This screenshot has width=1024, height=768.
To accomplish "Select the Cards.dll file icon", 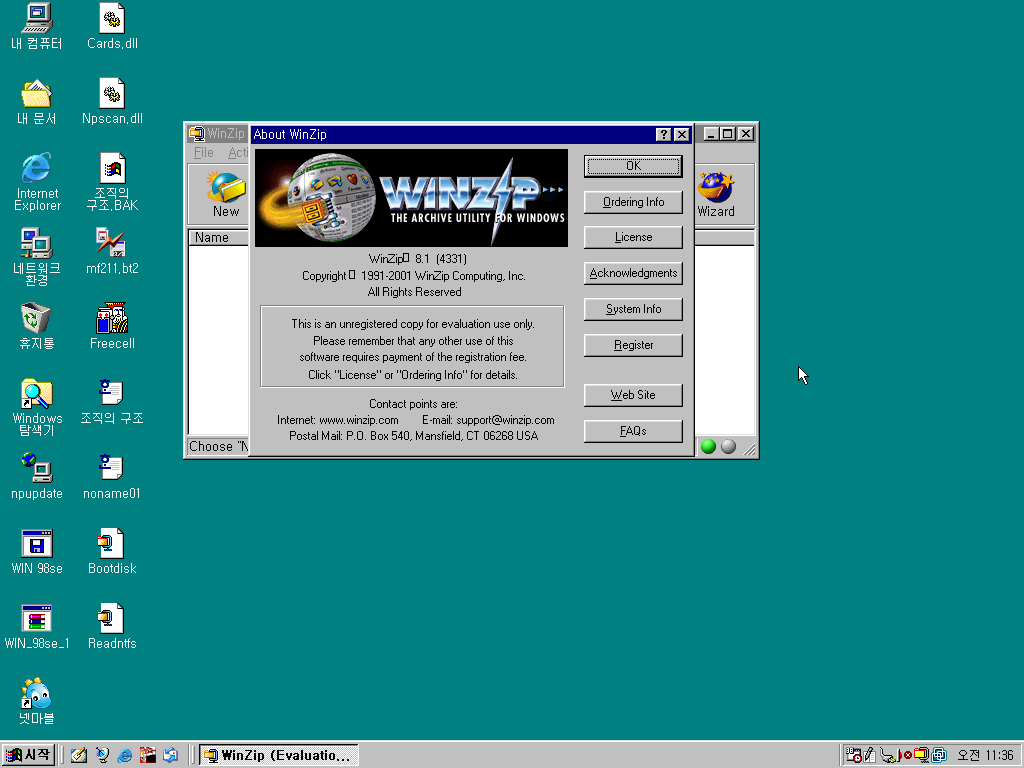I will pyautogui.click(x=112, y=27).
